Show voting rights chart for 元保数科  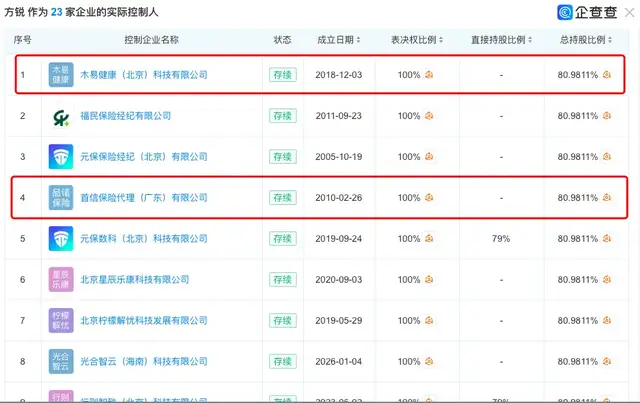pos(429,238)
